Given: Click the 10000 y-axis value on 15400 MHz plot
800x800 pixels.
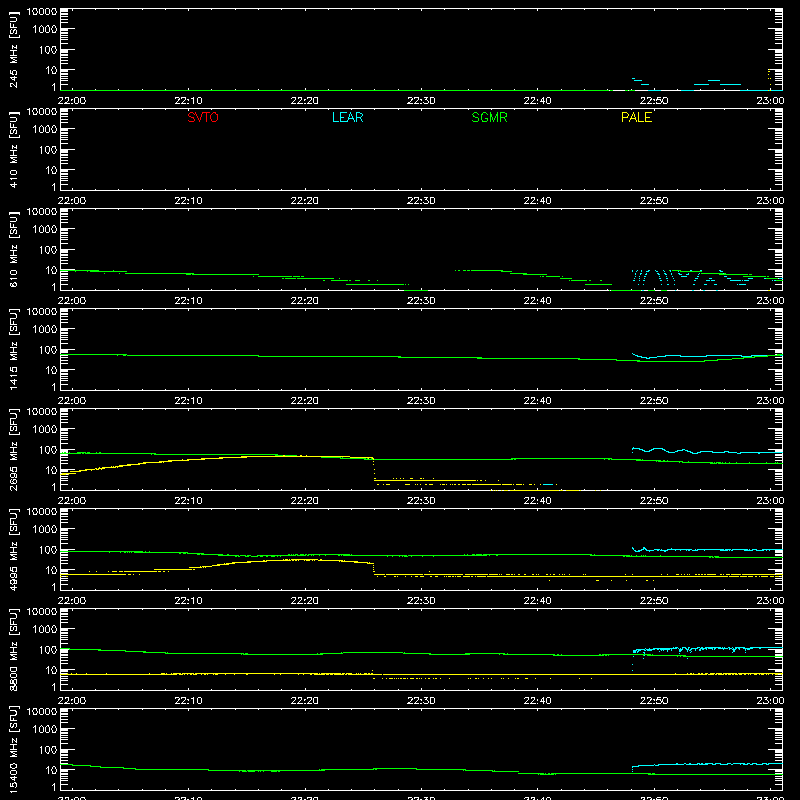Looking at the screenshot, I should 41,712.
